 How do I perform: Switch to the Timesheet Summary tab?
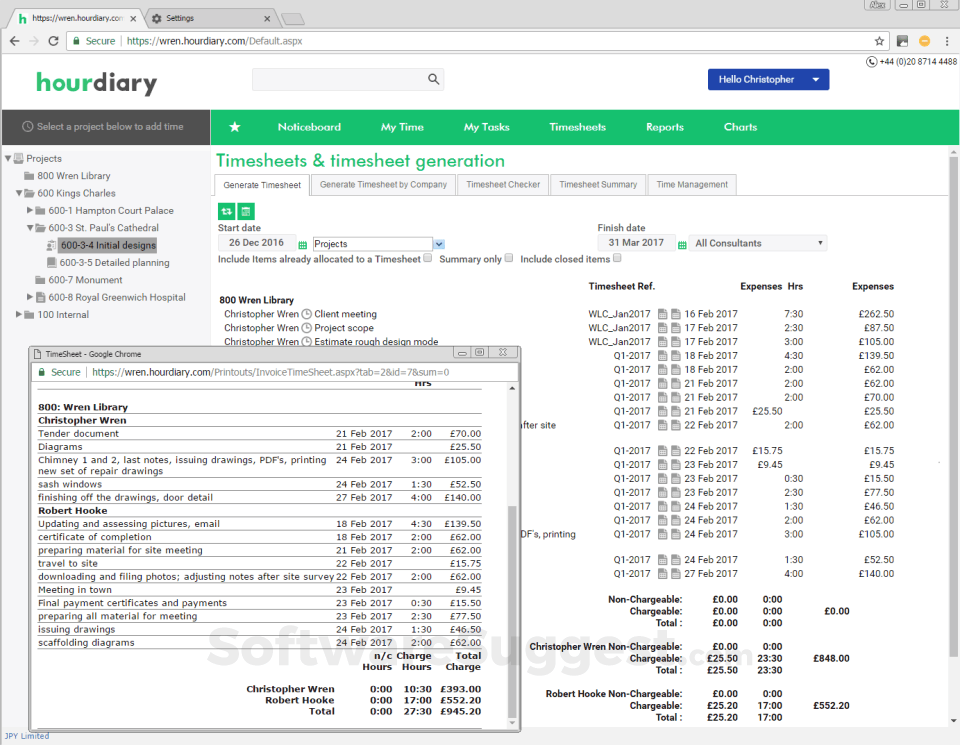(598, 184)
